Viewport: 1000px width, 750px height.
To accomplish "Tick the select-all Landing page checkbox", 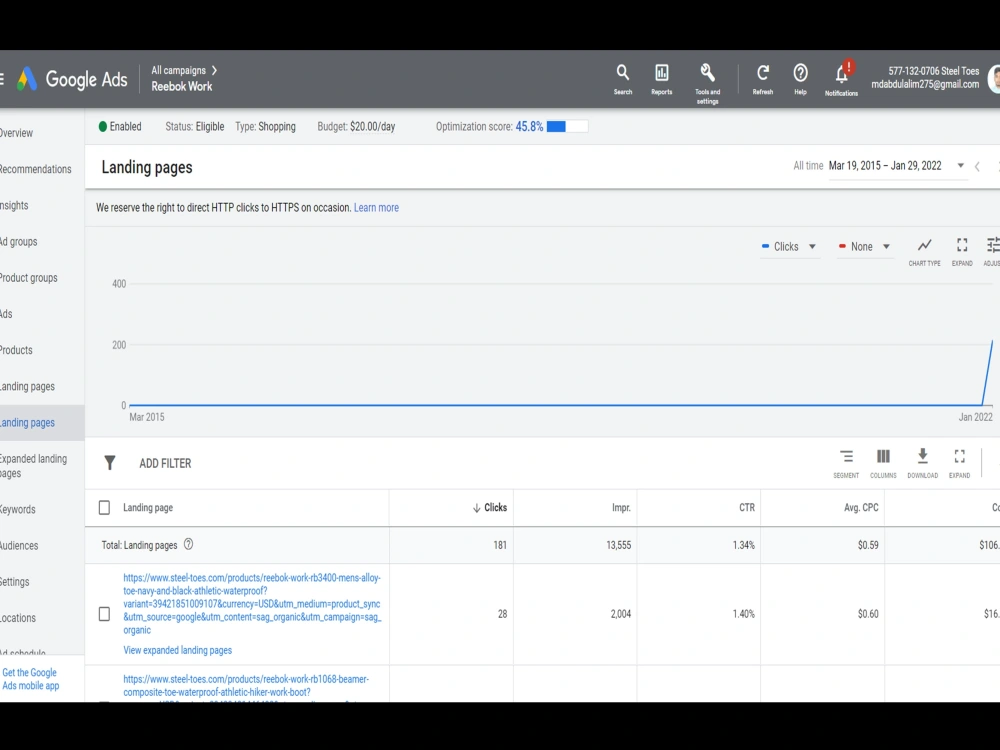I will (x=104, y=508).
